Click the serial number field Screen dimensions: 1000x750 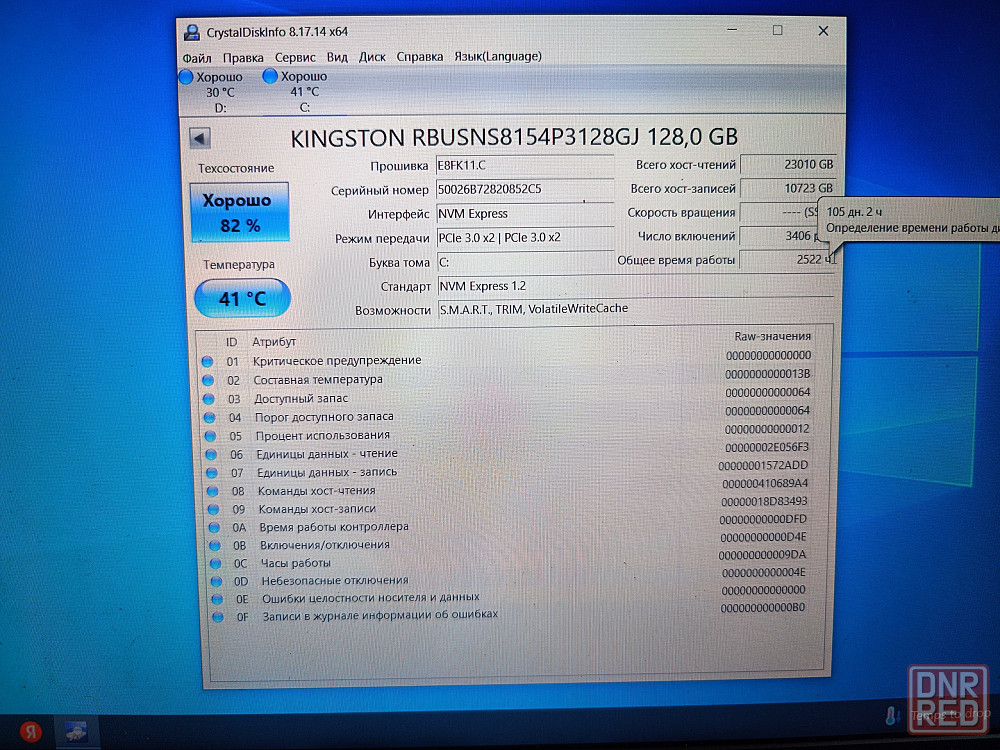(x=525, y=189)
